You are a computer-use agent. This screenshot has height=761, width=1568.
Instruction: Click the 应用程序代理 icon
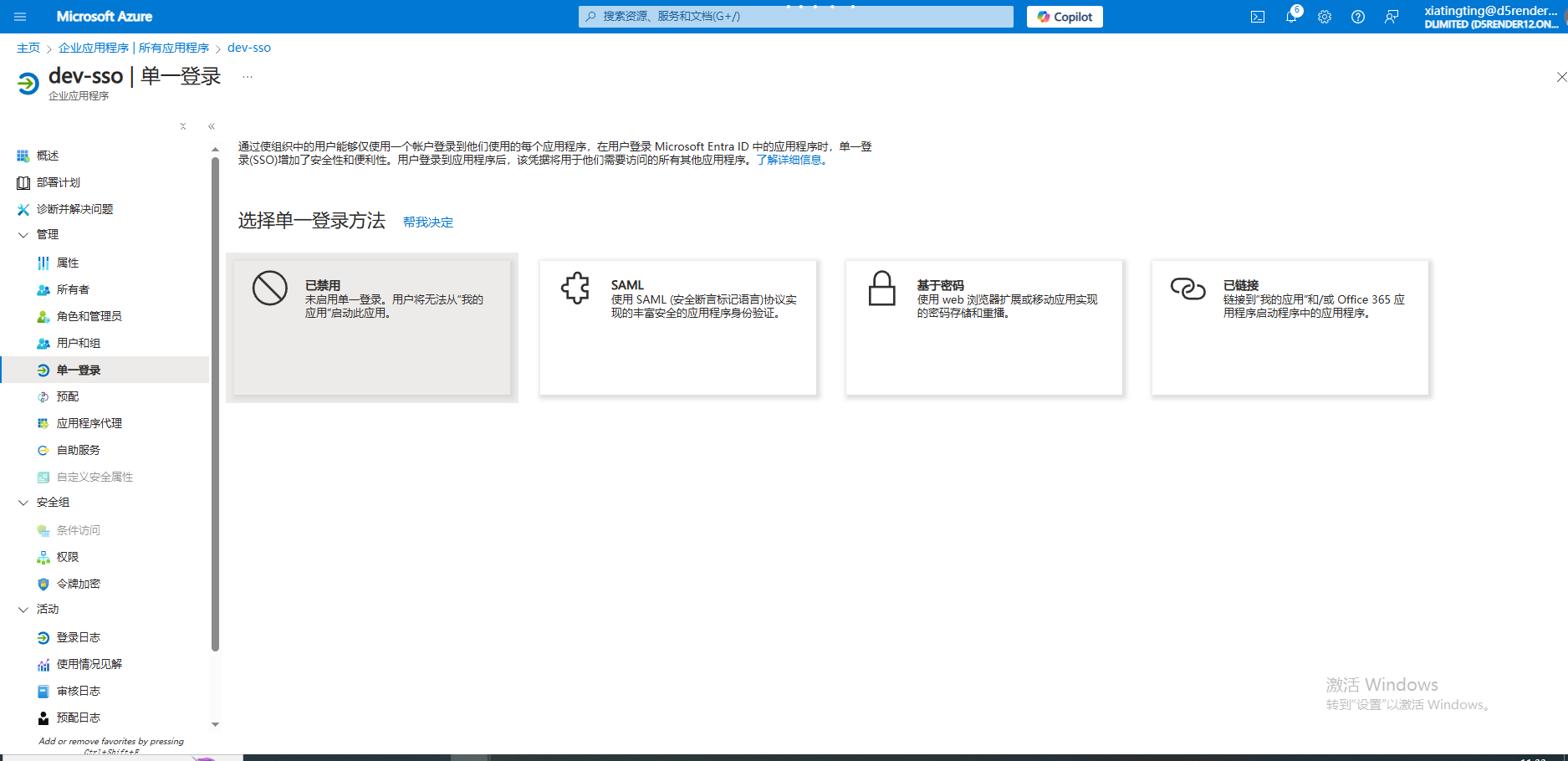(x=43, y=424)
